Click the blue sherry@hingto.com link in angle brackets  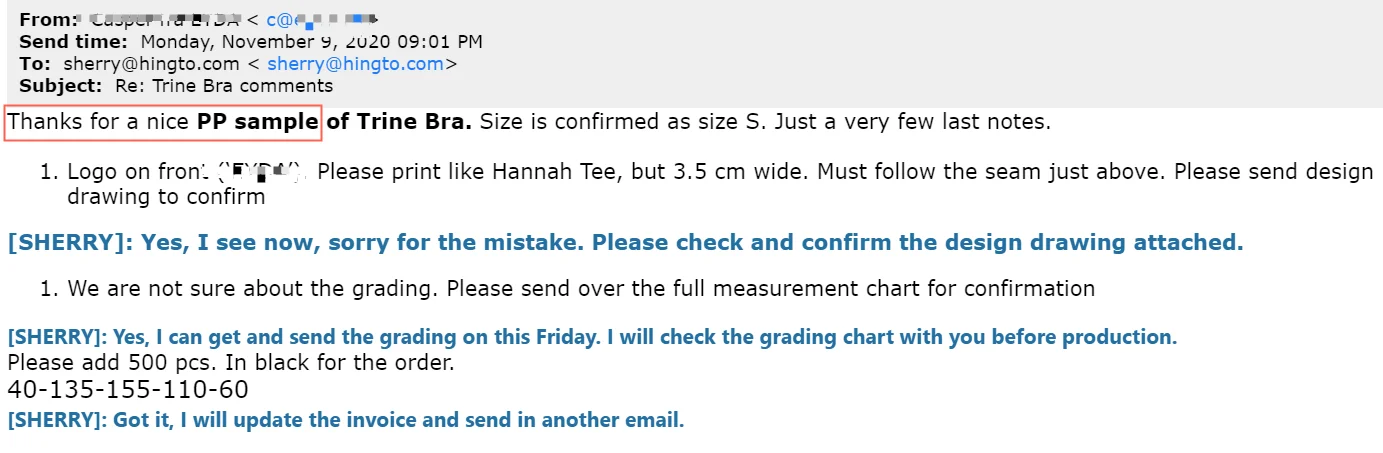(x=354, y=64)
